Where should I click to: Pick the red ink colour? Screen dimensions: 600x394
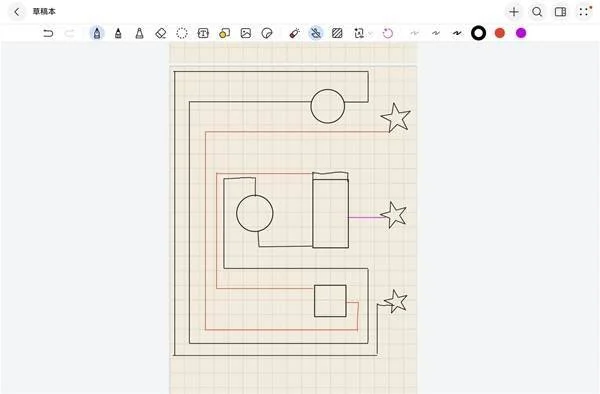(500, 33)
